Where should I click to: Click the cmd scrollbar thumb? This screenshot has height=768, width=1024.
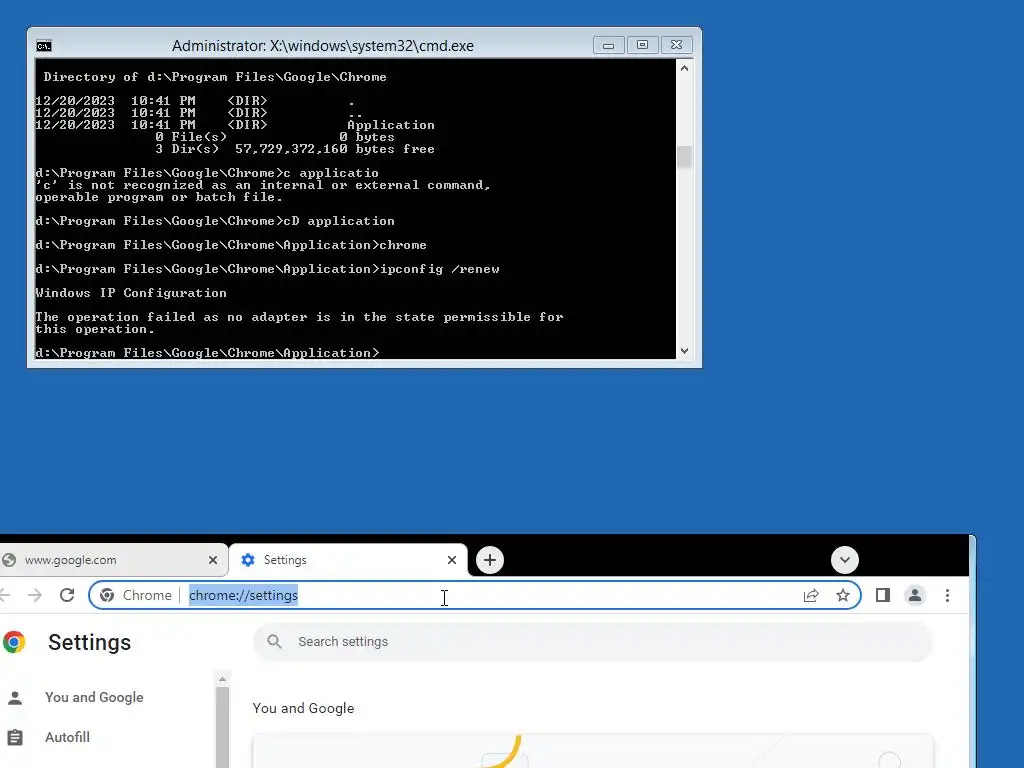click(x=684, y=157)
